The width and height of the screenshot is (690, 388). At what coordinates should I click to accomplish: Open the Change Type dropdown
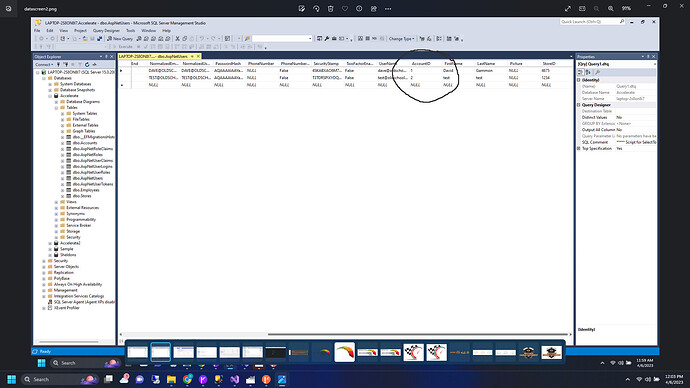pos(401,39)
